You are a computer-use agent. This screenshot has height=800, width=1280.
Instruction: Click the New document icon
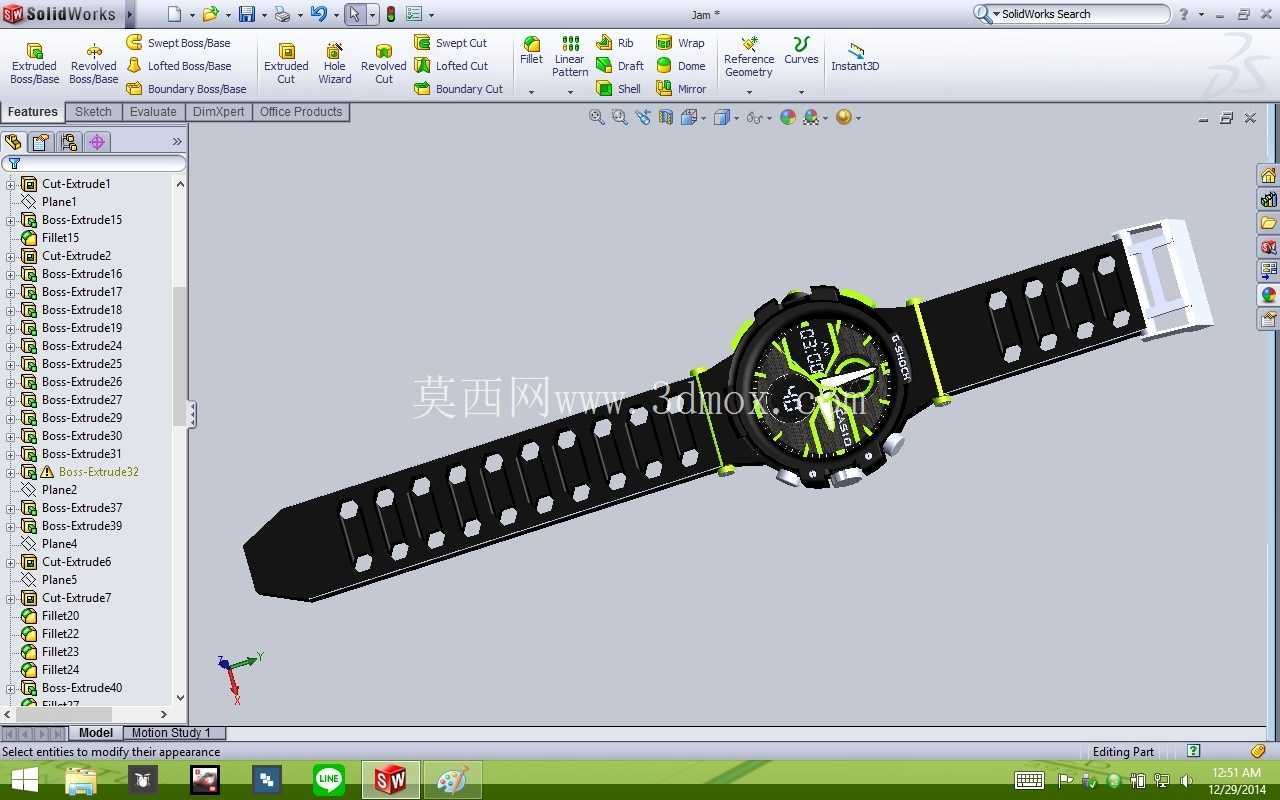[x=174, y=14]
